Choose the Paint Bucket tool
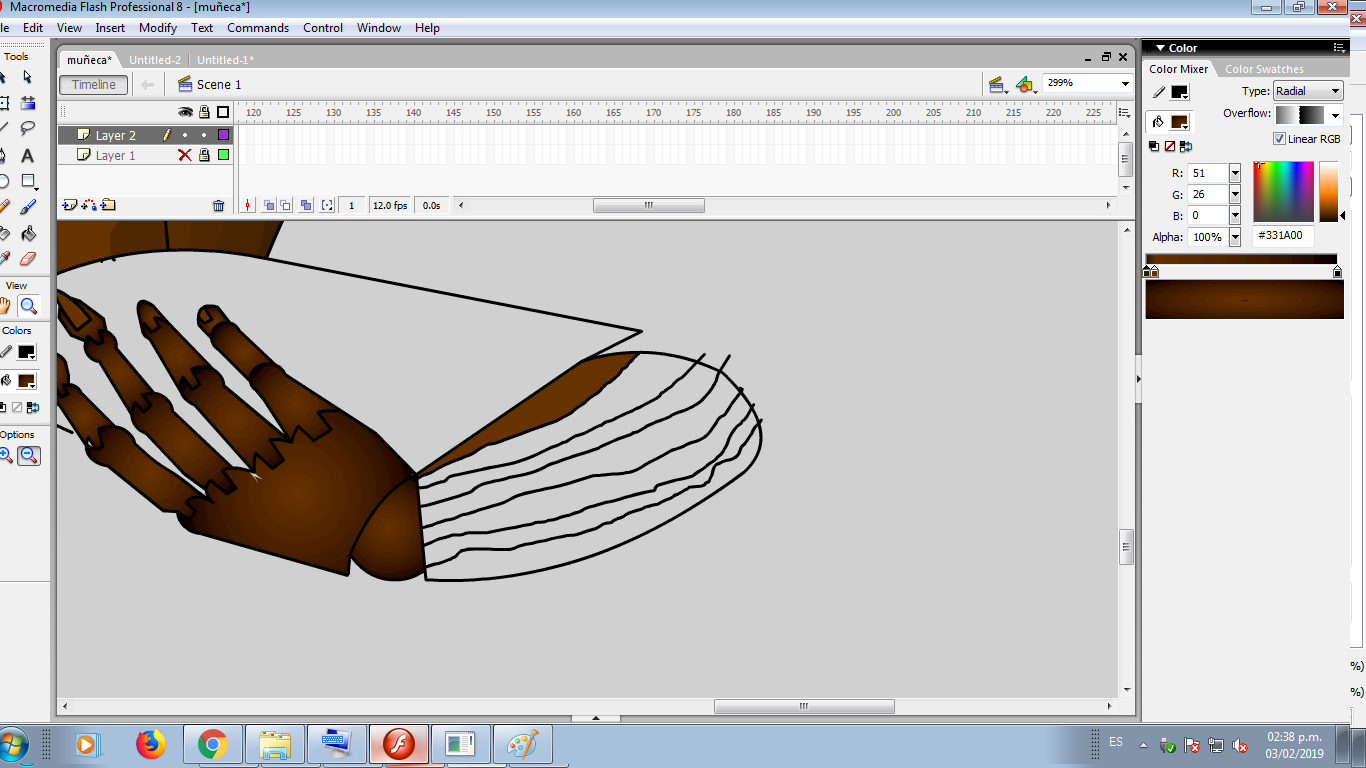Viewport: 1366px width, 768px height. click(x=28, y=233)
